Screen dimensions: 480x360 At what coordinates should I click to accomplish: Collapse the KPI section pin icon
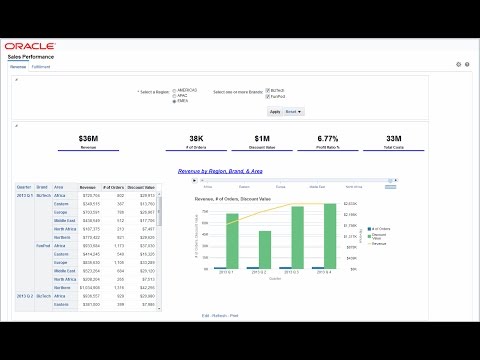pos(16,126)
